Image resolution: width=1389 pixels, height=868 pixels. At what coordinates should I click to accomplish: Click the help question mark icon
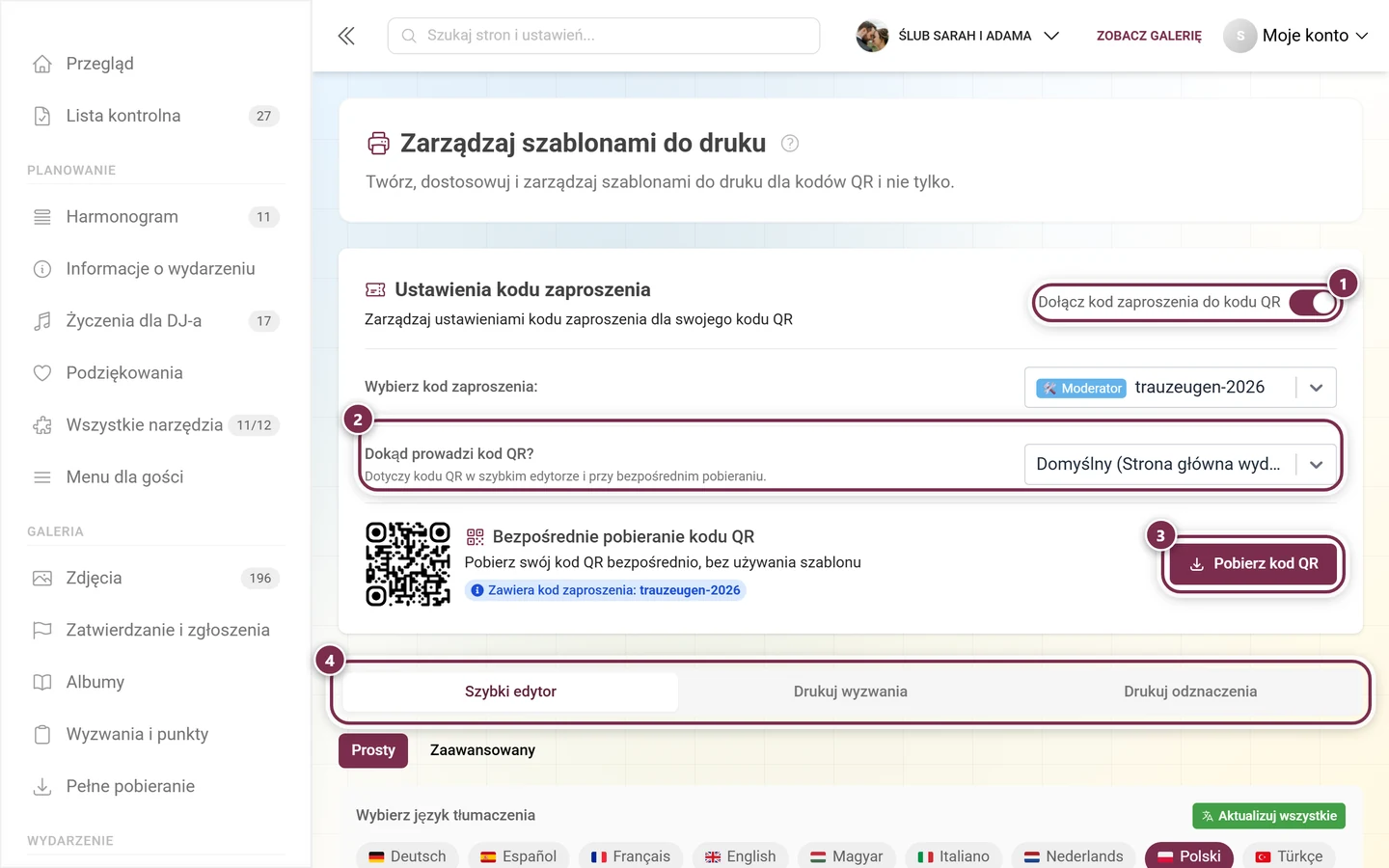coord(790,144)
